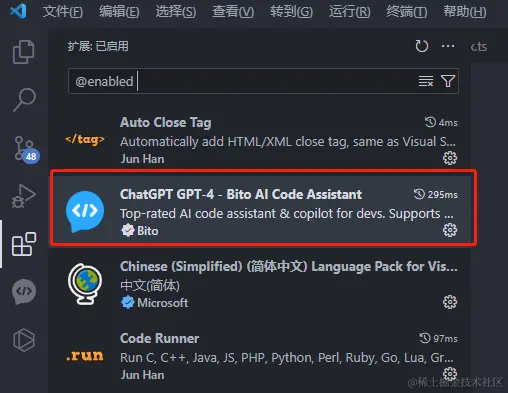The height and width of the screenshot is (393, 508).
Task: Open the 文件(F) menu
Action: [63, 12]
